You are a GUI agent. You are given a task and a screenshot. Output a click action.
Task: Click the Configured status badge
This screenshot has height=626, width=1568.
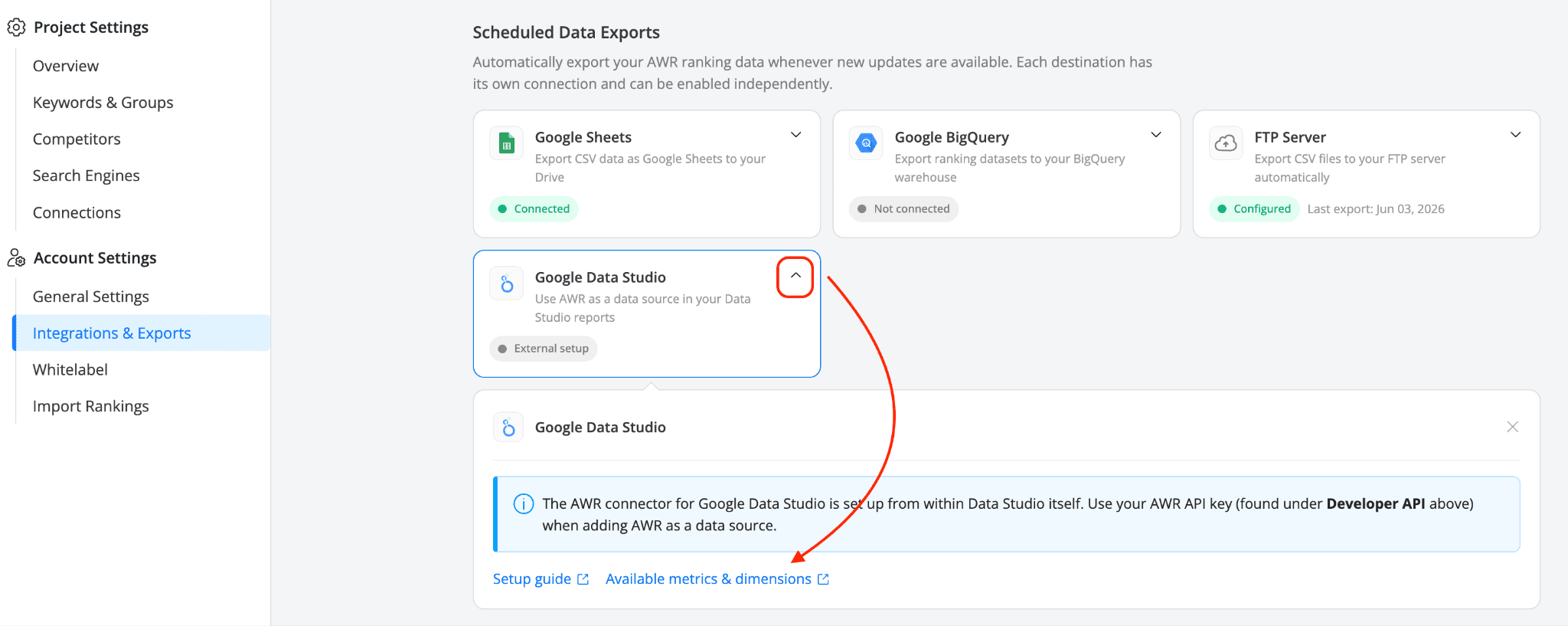coord(1254,209)
